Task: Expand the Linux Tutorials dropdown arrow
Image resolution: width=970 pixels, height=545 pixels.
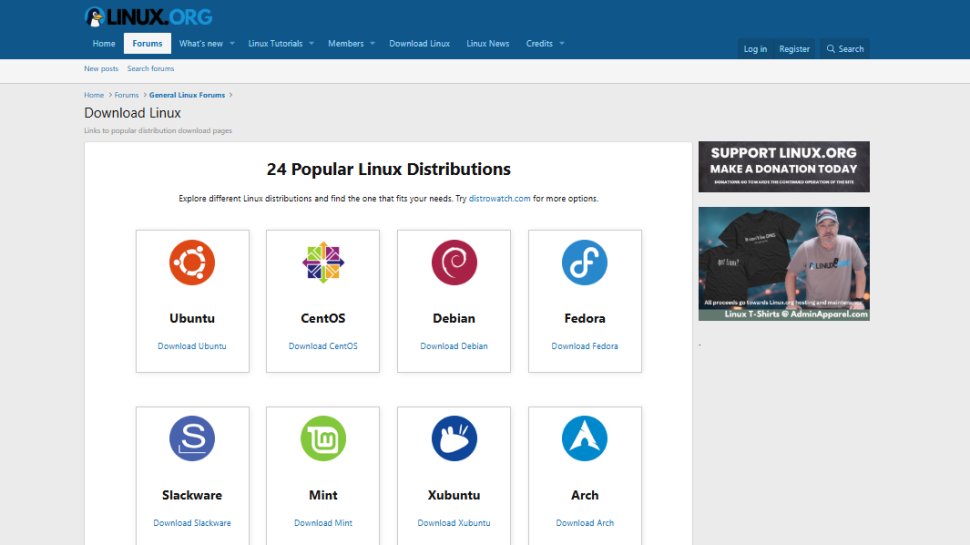Action: tap(311, 43)
